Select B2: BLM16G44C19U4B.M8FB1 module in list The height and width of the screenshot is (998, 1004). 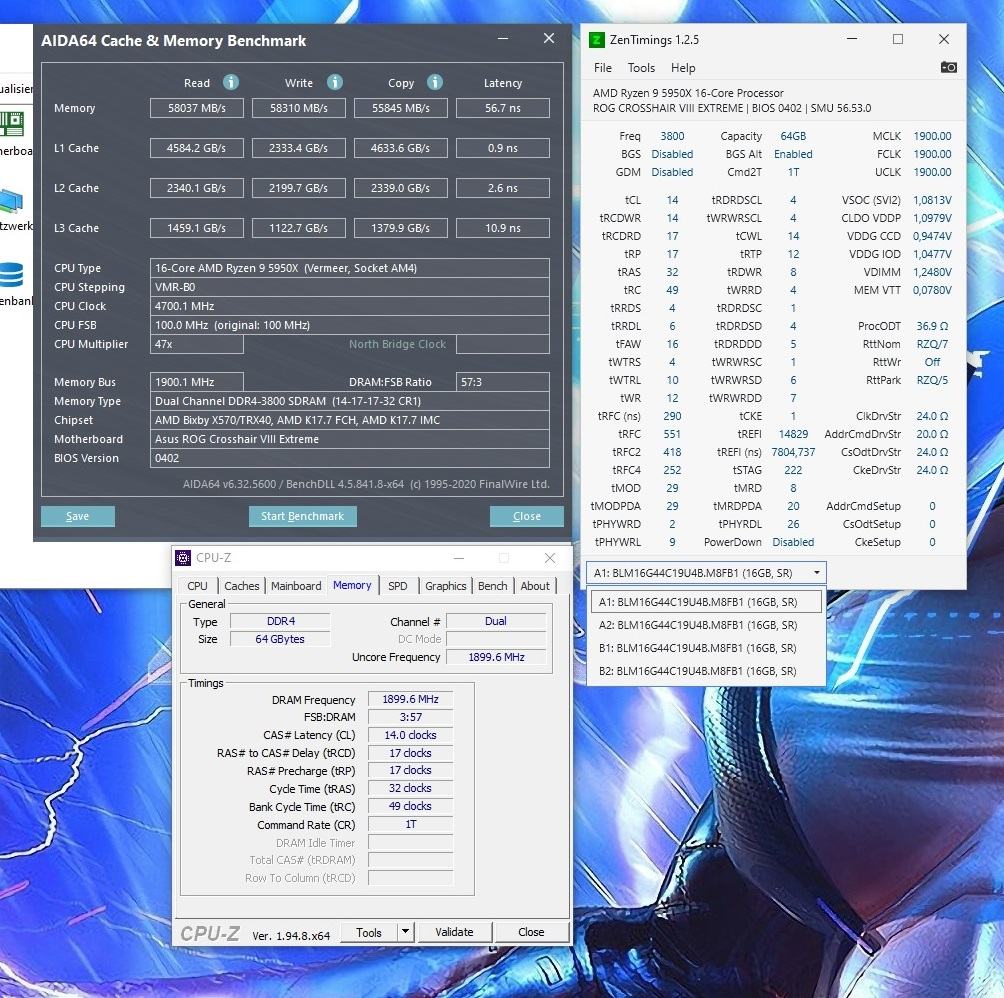pos(706,671)
